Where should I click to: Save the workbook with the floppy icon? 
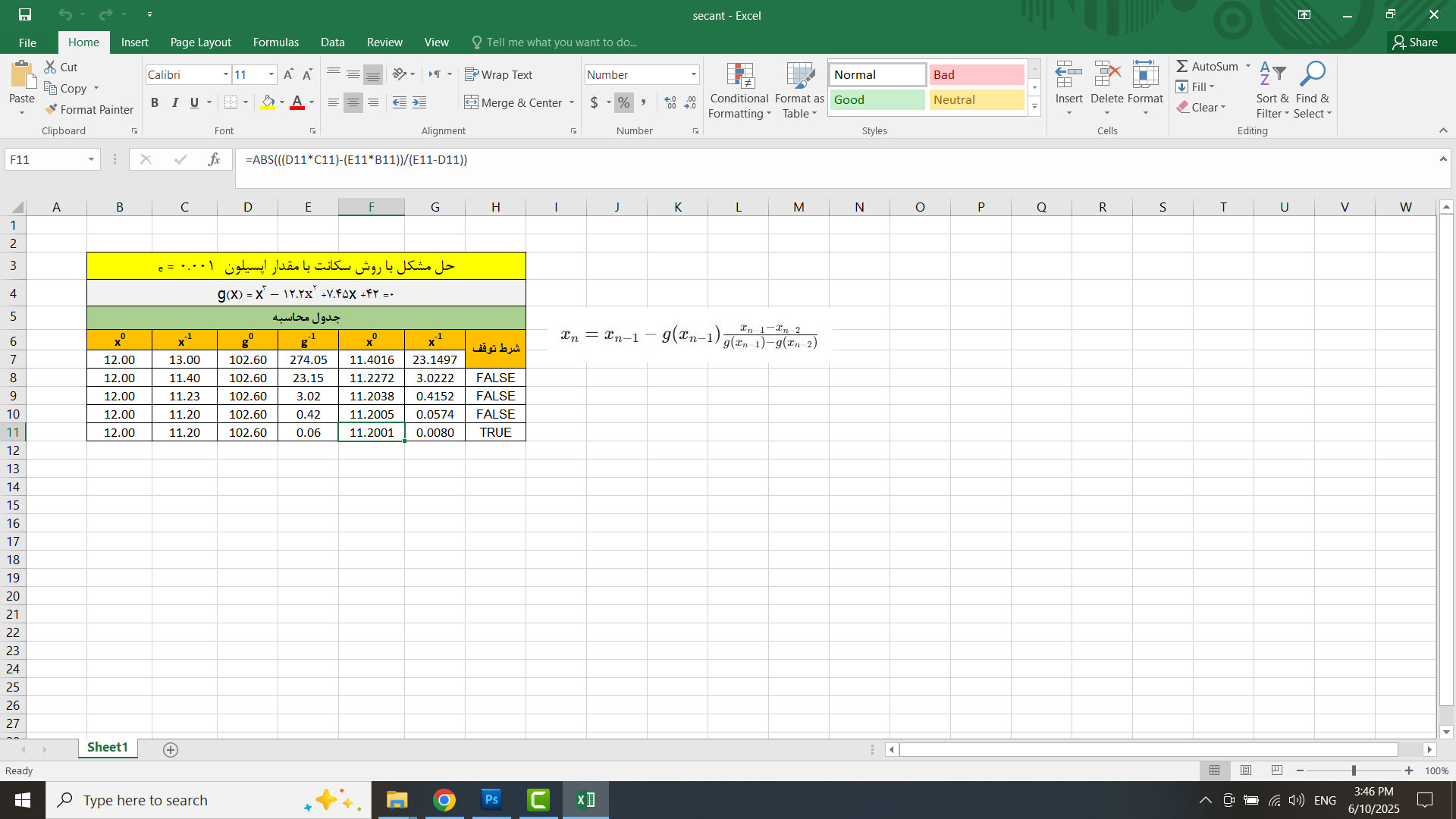tap(25, 14)
